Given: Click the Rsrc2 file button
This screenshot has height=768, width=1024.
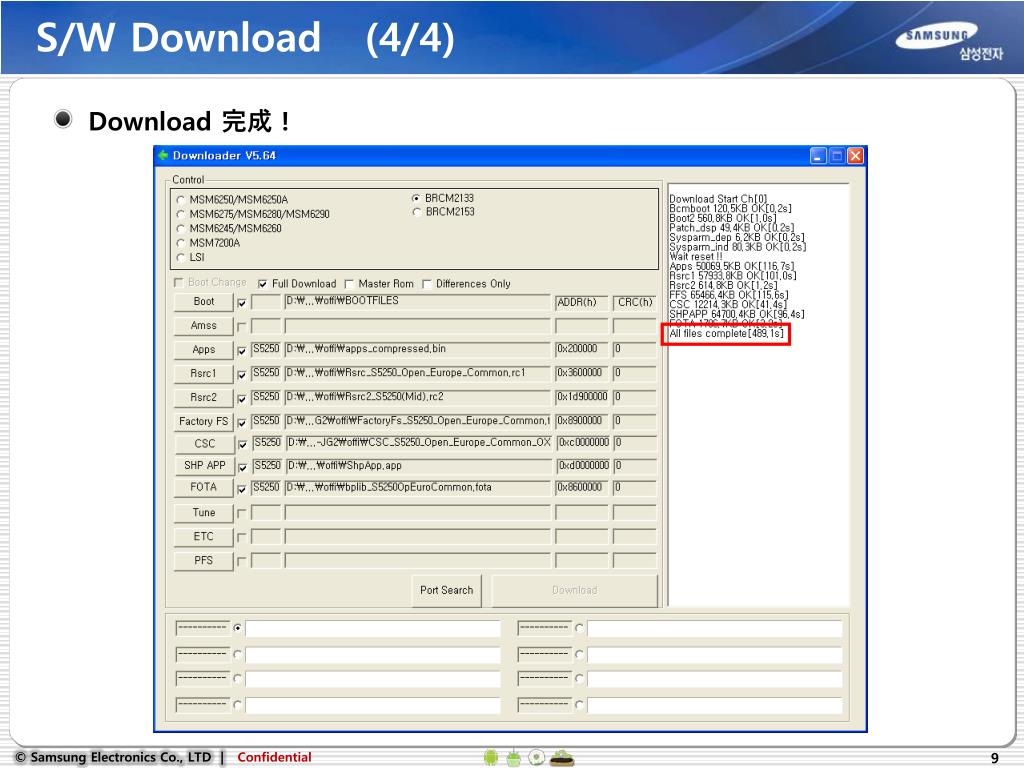Looking at the screenshot, I should (203, 397).
